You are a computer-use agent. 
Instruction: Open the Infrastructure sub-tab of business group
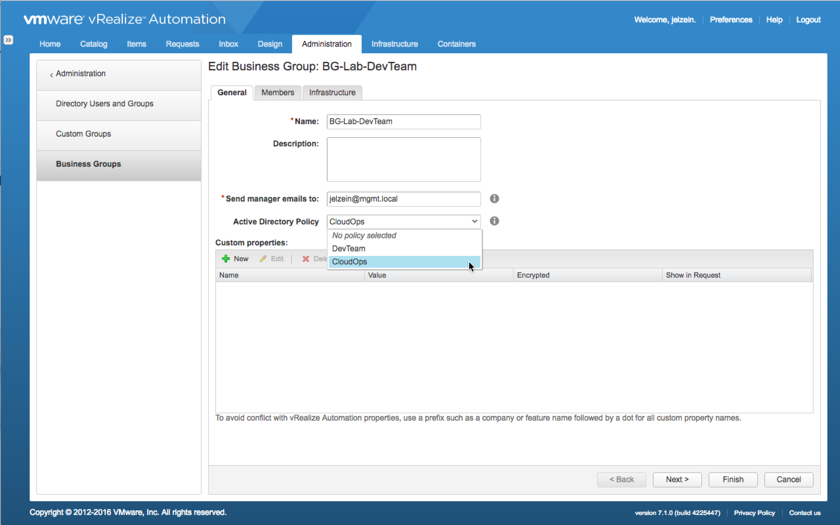pyautogui.click(x=332, y=92)
